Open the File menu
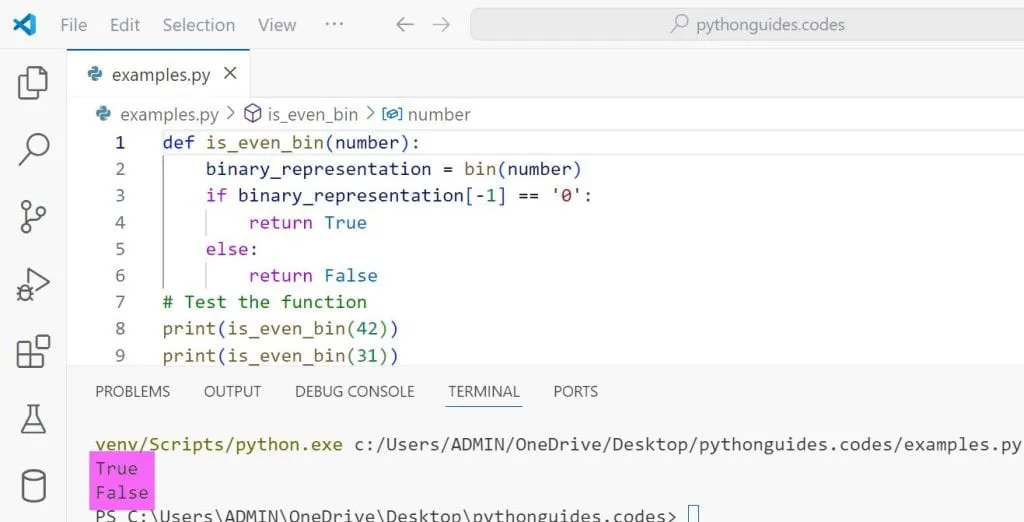The image size is (1024, 522). [x=74, y=25]
